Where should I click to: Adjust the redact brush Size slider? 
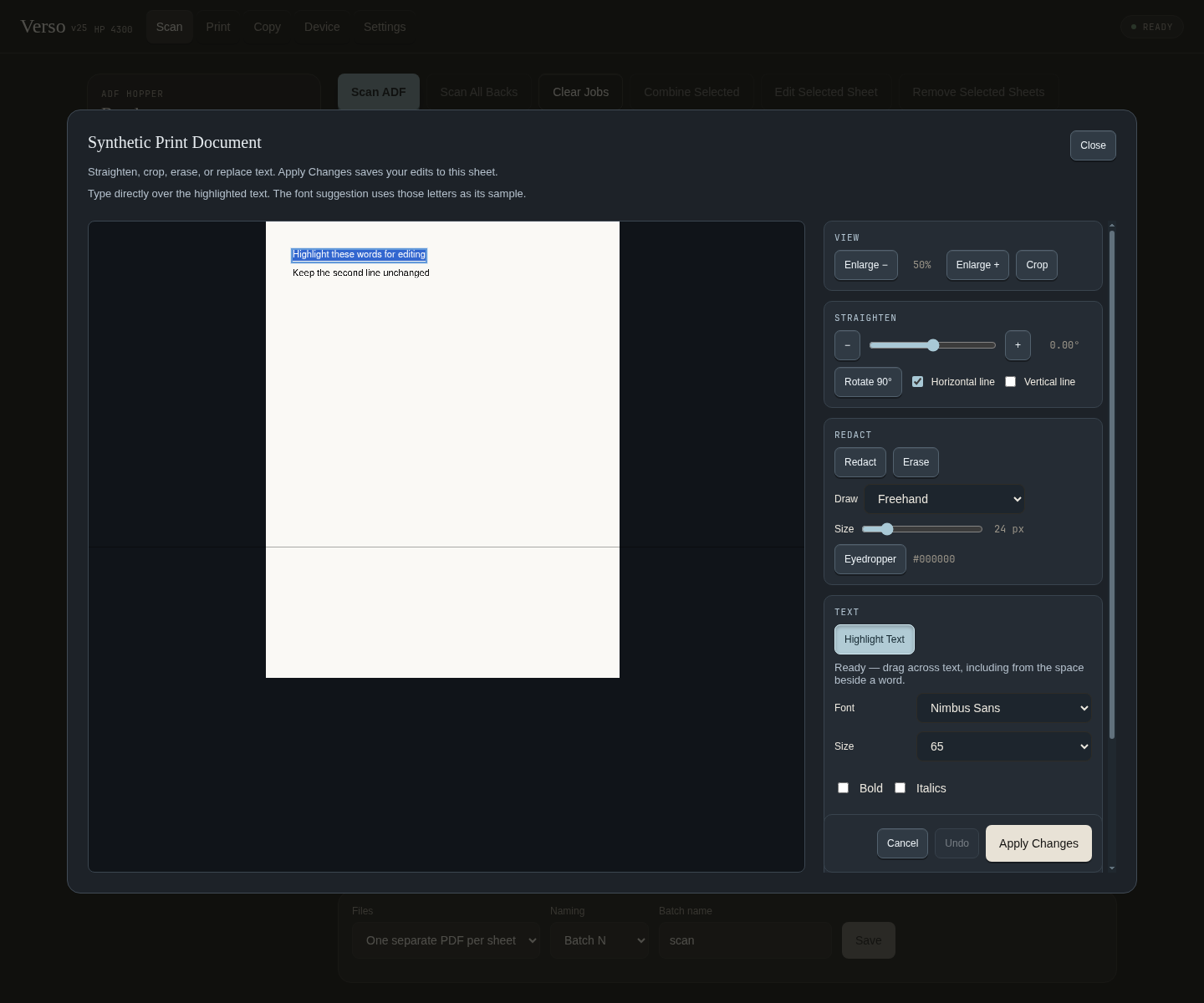[x=922, y=529]
